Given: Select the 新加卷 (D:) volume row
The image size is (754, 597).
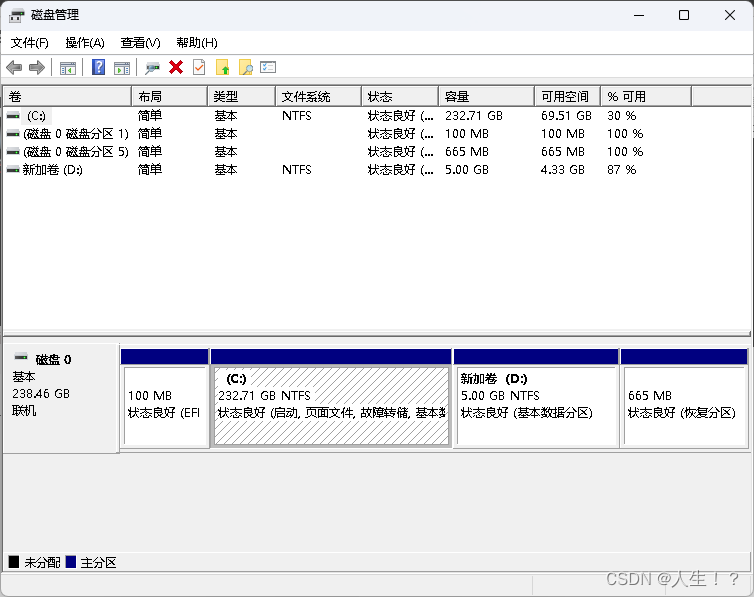Looking at the screenshot, I should pyautogui.click(x=52, y=170).
